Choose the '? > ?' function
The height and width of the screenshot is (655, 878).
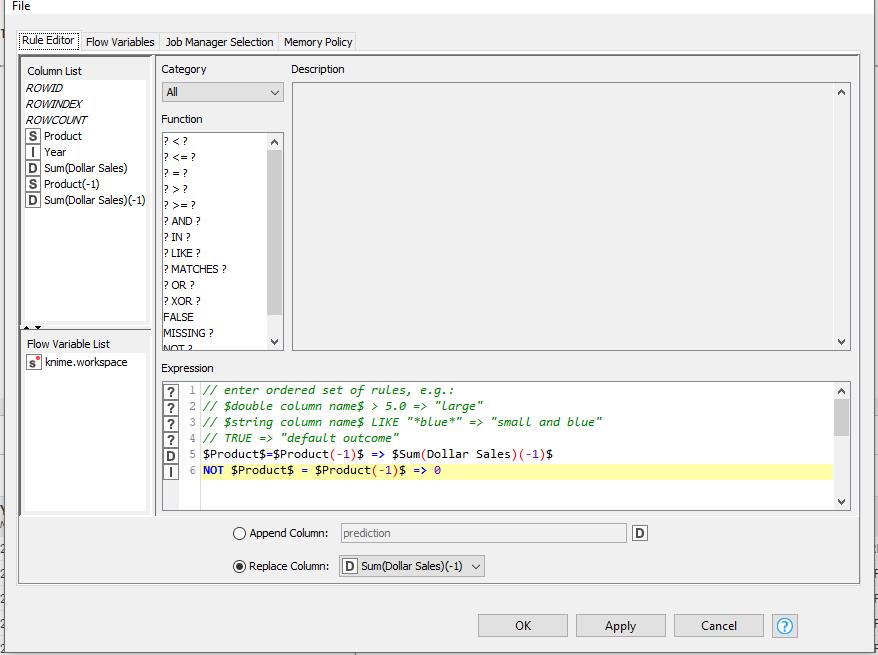[176, 189]
